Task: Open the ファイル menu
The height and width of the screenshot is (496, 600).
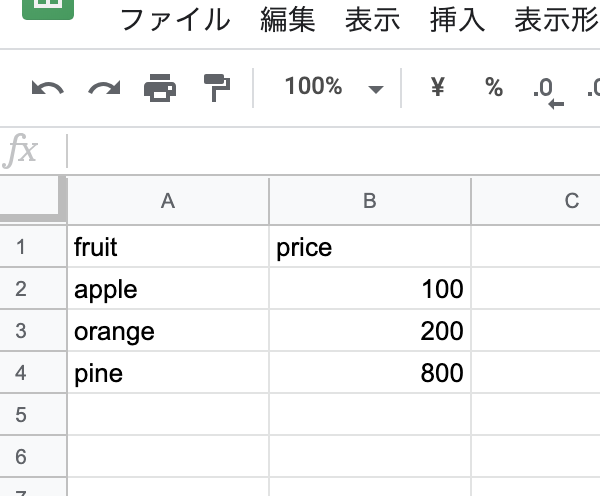Action: [x=176, y=20]
